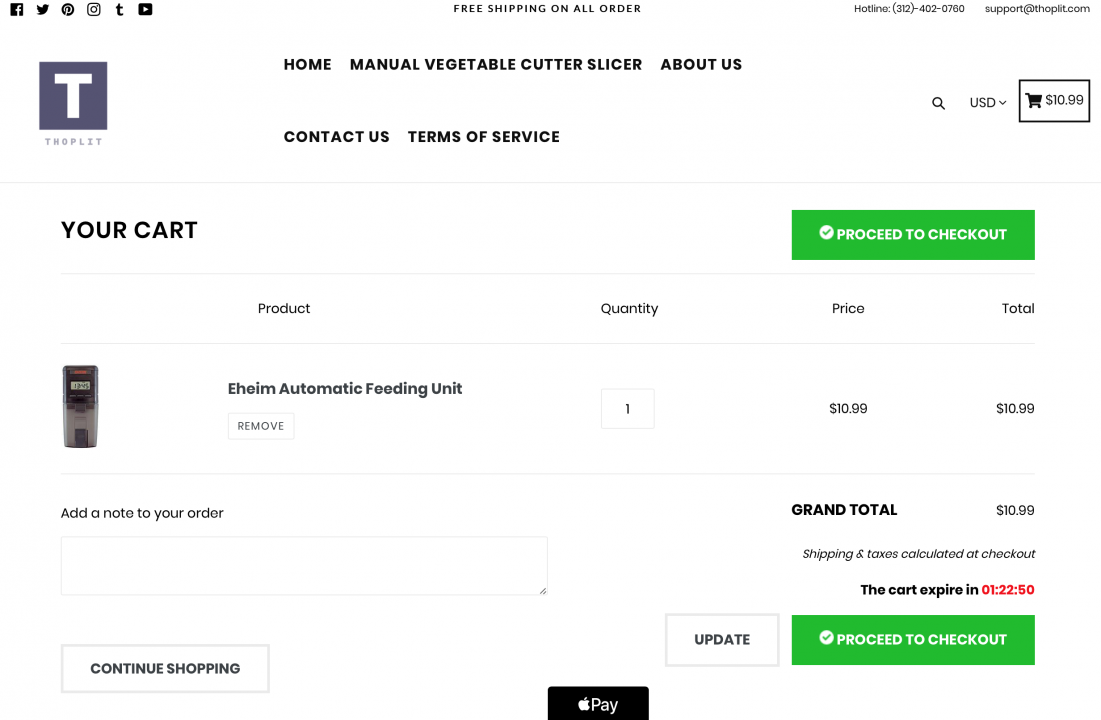This screenshot has height=720, width=1101.
Task: Click the Update cart button
Action: point(722,640)
